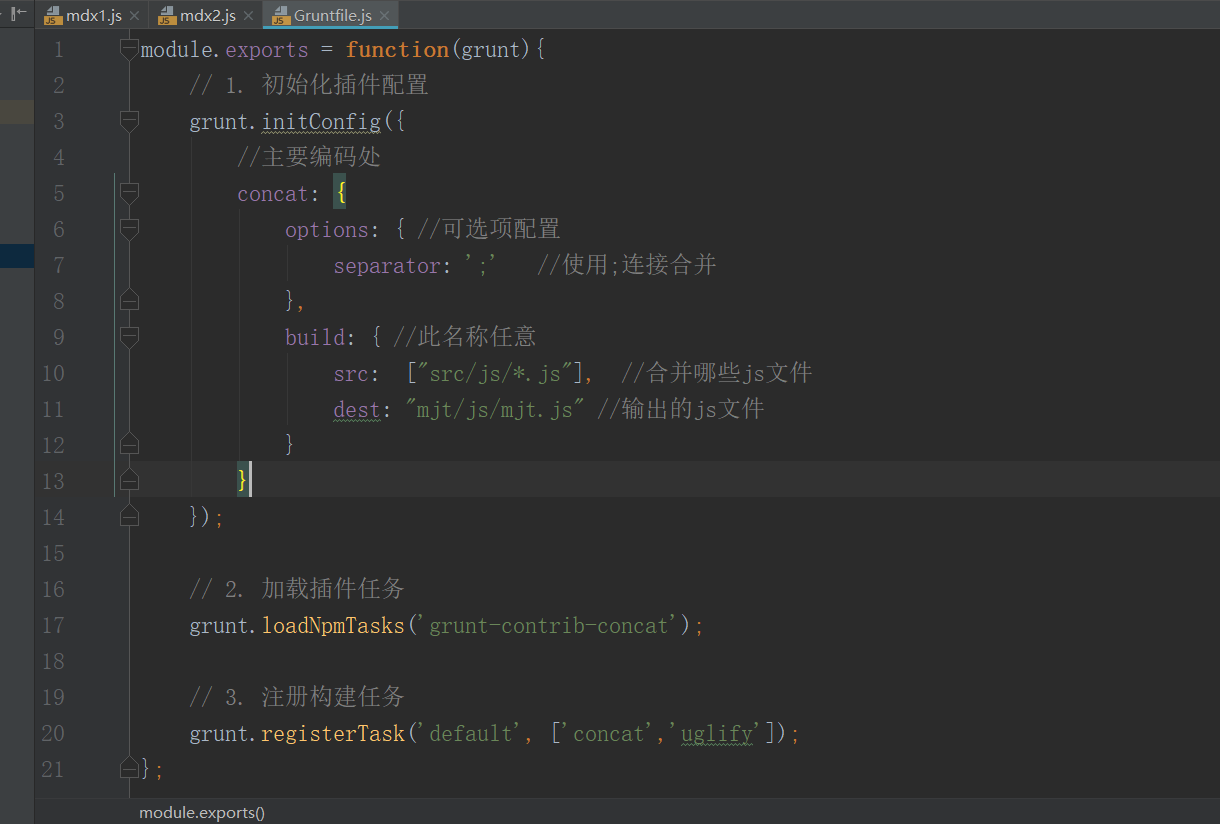The height and width of the screenshot is (824, 1220).
Task: Click the fold end marker on line 21
Action: (x=129, y=769)
